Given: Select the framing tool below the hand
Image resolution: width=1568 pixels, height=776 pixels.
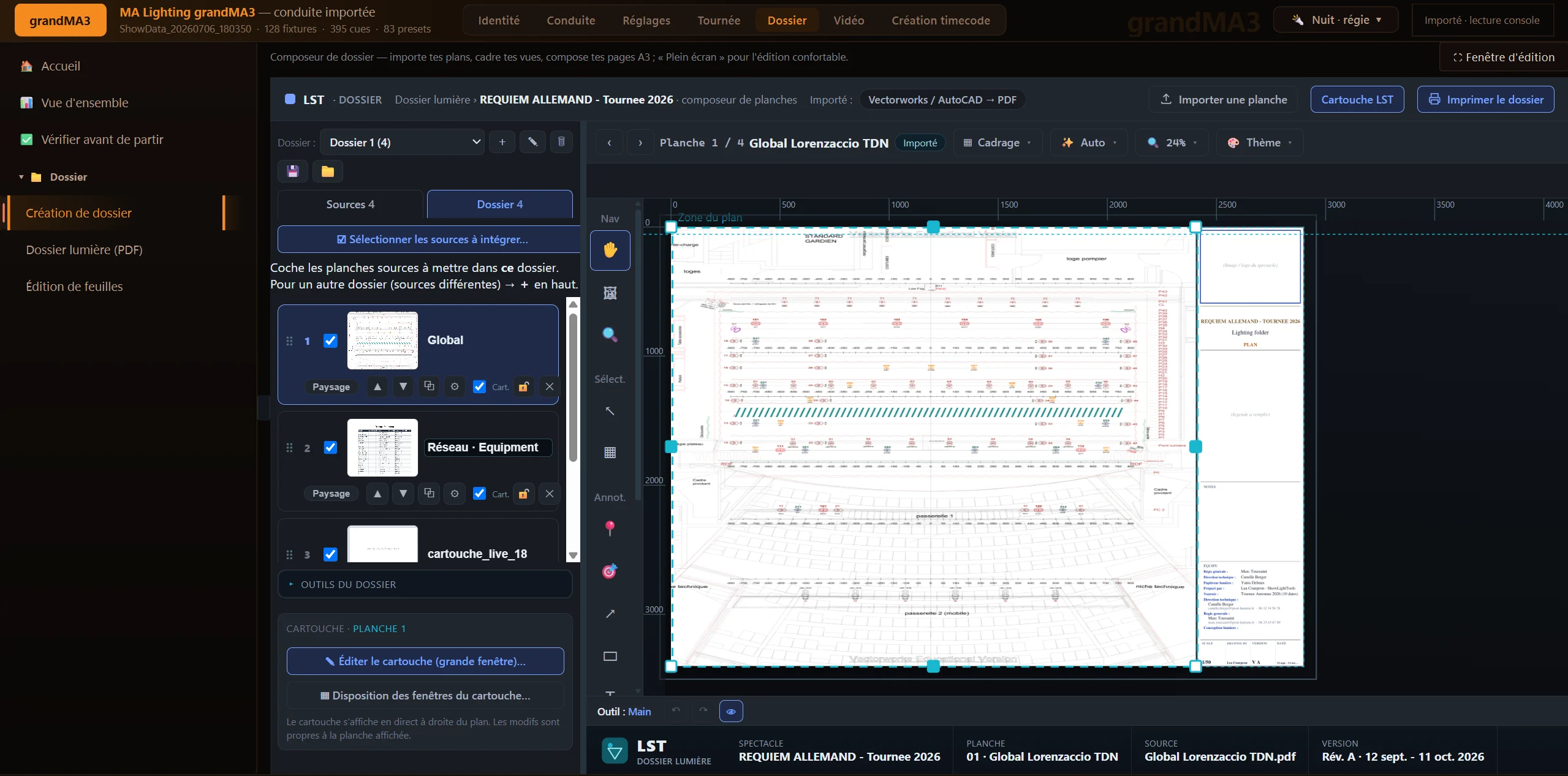Looking at the screenshot, I should click(x=610, y=293).
